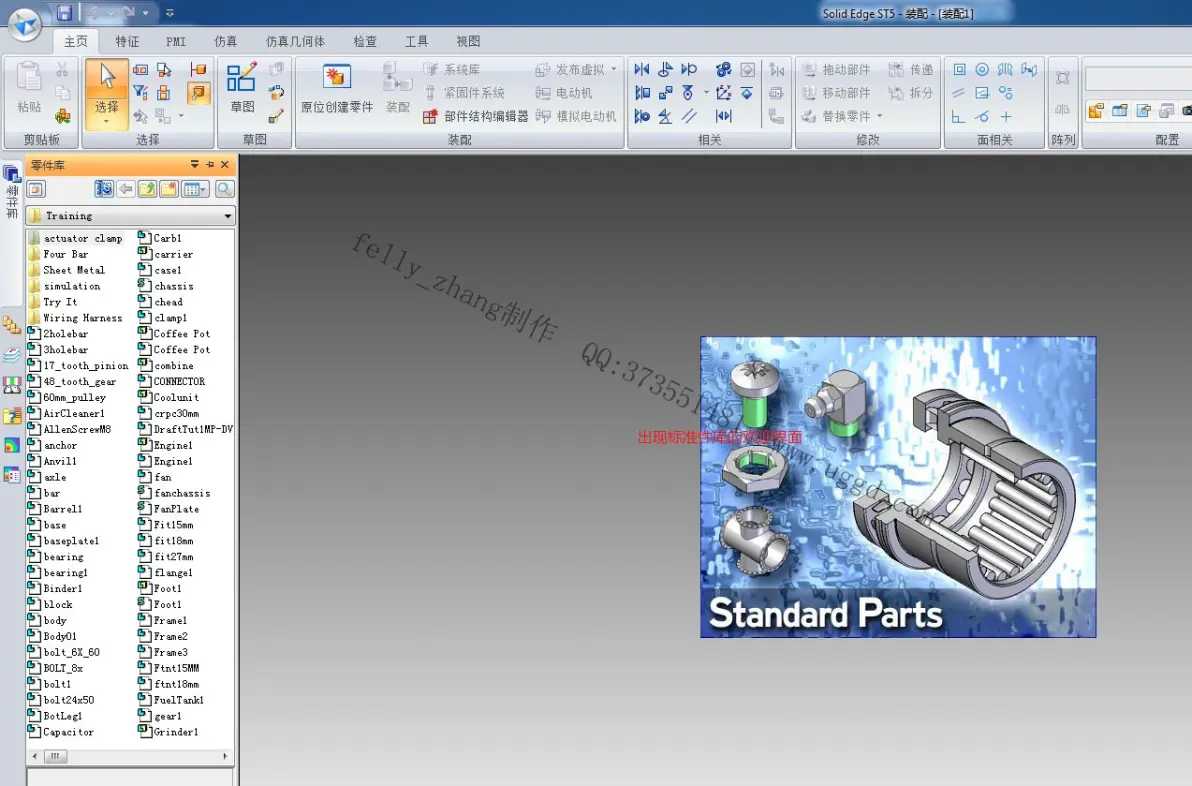Open 部件结构编辑器 component structure editor
This screenshot has width=1192, height=786.
click(476, 116)
